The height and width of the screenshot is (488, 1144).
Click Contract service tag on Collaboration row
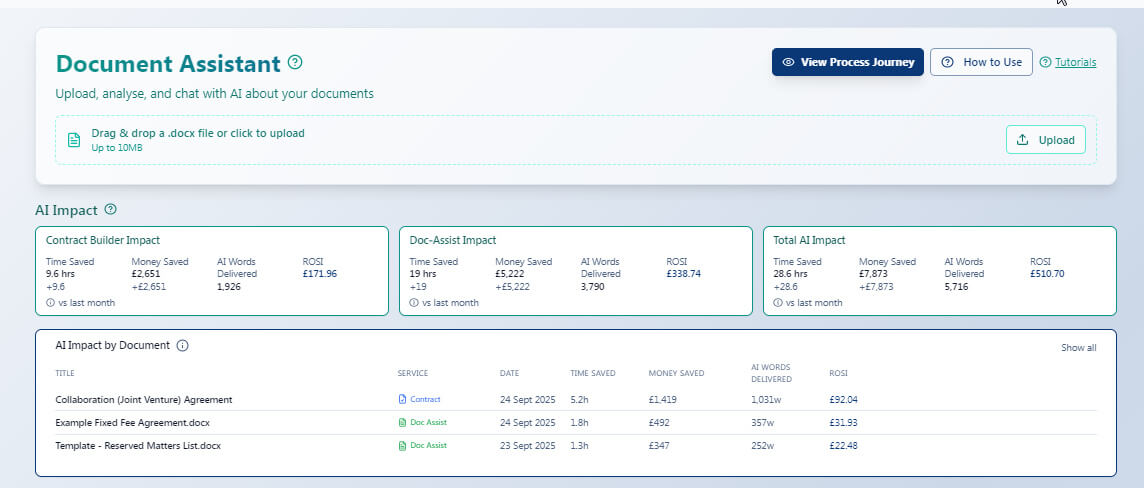pyautogui.click(x=419, y=400)
